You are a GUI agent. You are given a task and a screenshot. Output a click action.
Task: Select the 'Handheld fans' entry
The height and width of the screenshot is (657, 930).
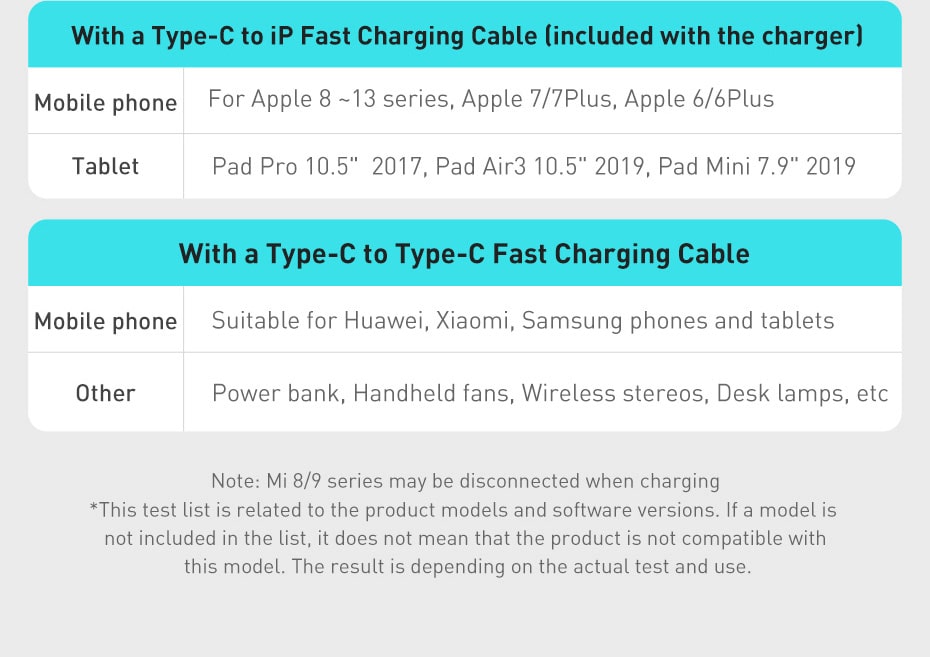tap(431, 393)
